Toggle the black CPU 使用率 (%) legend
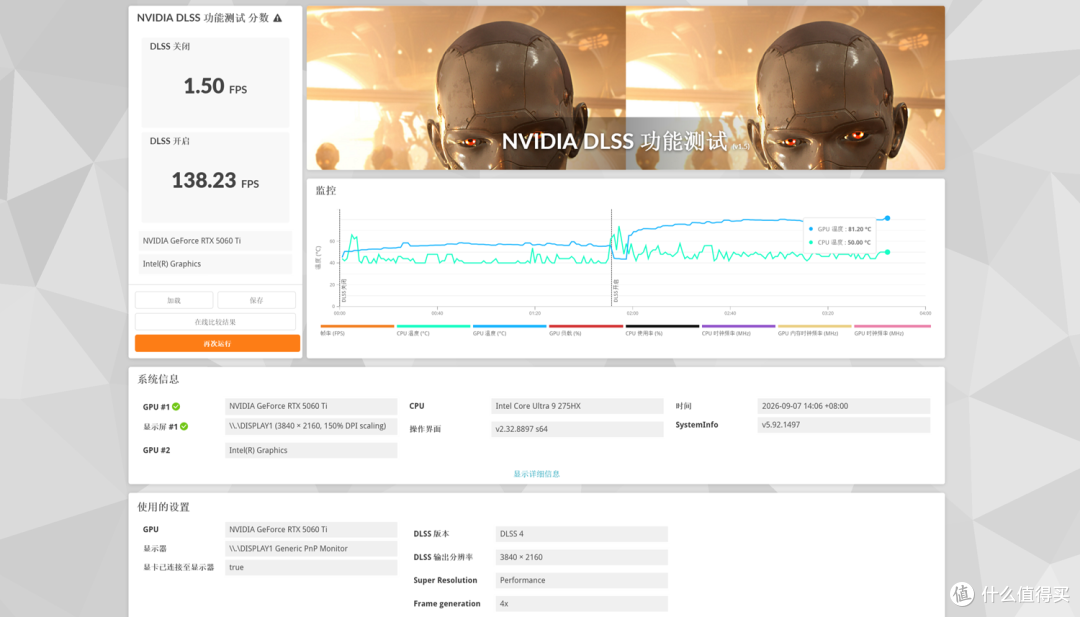This screenshot has height=617, width=1080. click(662, 331)
